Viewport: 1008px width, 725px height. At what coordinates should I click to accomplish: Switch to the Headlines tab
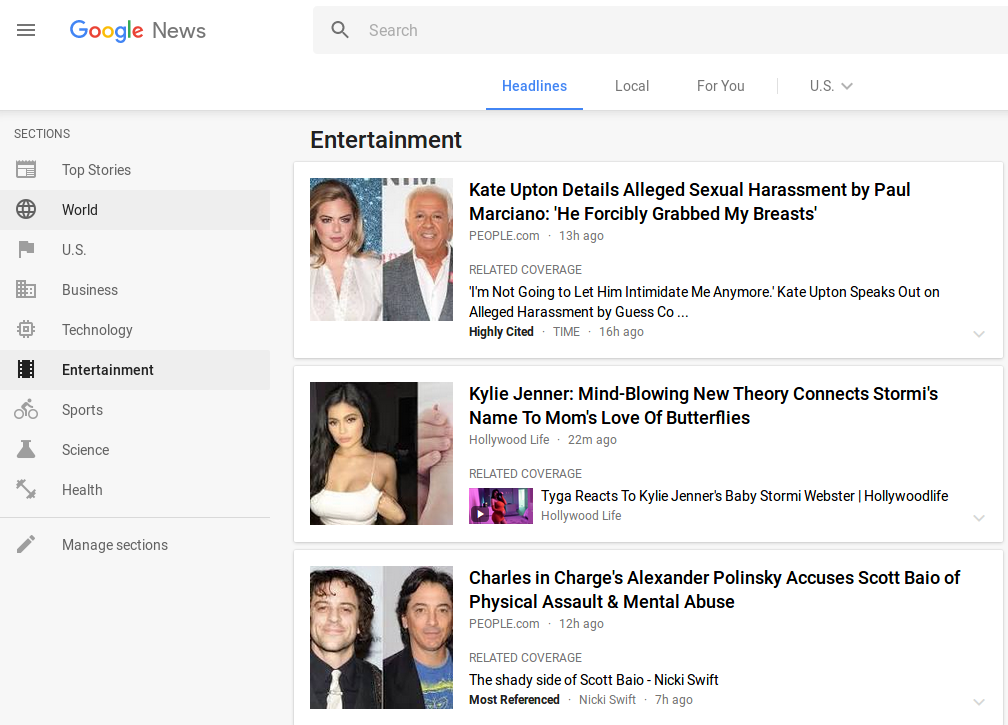(x=534, y=86)
